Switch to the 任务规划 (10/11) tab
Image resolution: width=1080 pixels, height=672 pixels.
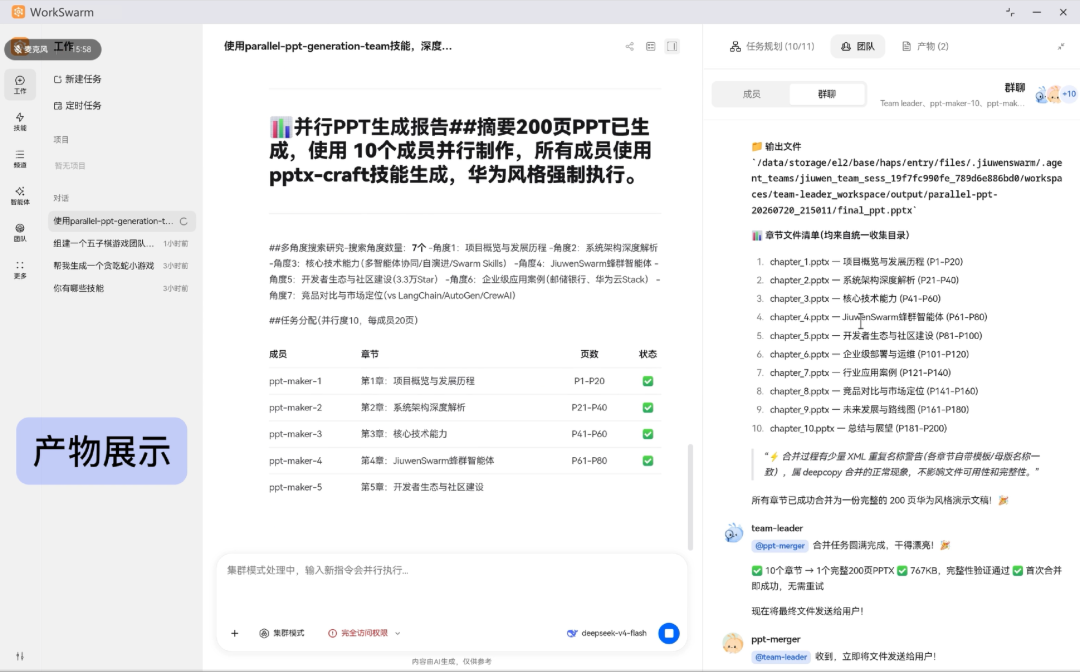(x=771, y=46)
